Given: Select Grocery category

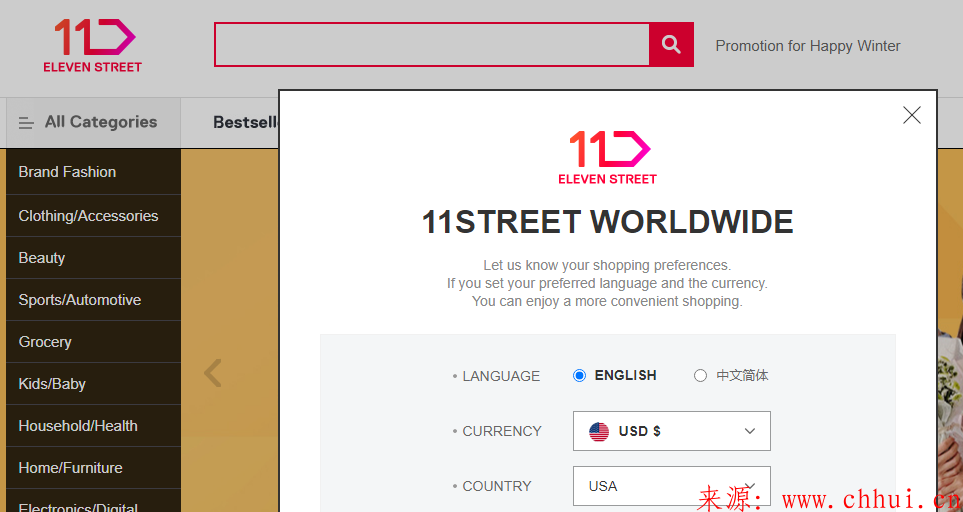Looking at the screenshot, I should point(93,342).
